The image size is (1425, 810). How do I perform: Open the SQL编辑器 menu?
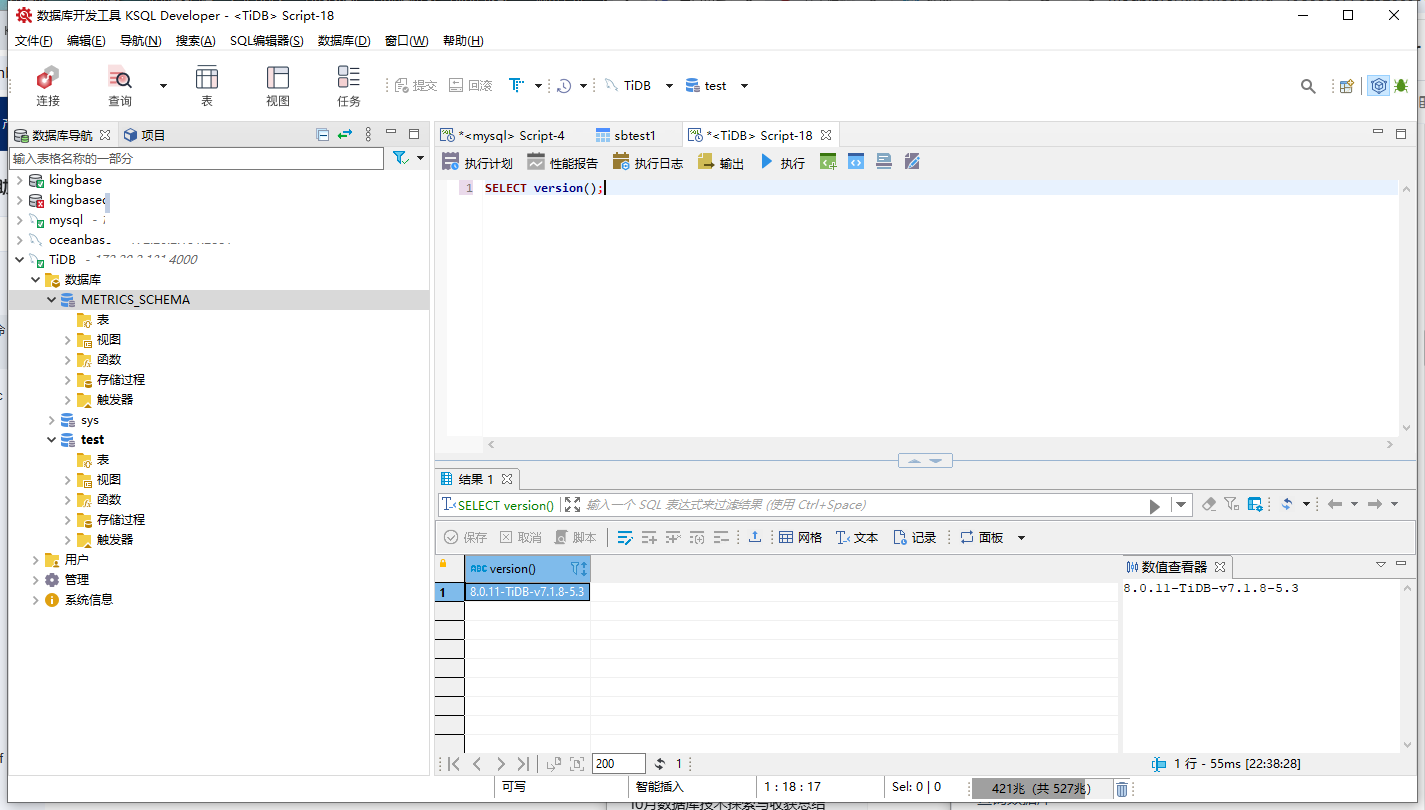266,41
